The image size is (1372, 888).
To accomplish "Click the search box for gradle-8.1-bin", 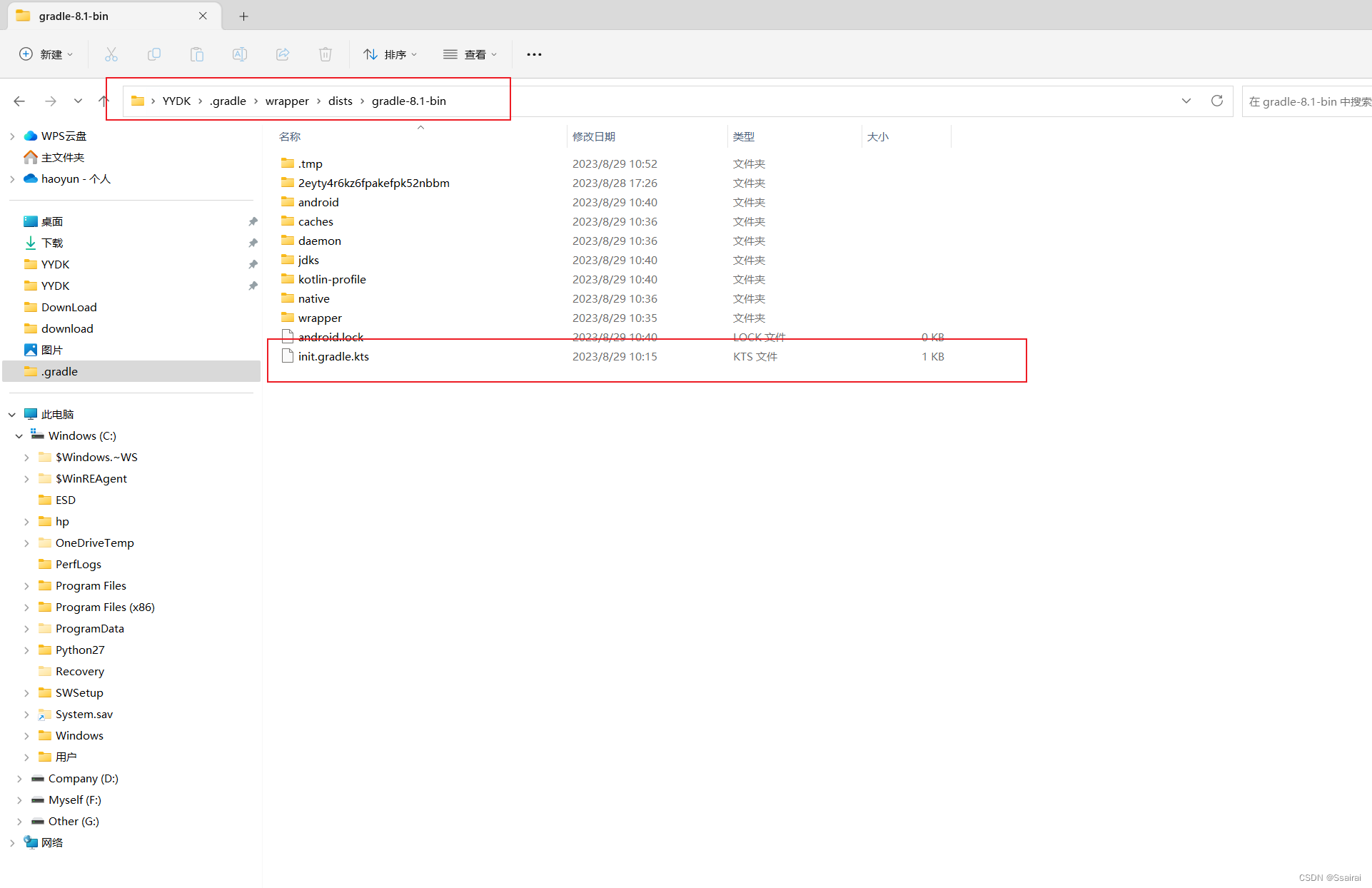I will tap(1308, 101).
